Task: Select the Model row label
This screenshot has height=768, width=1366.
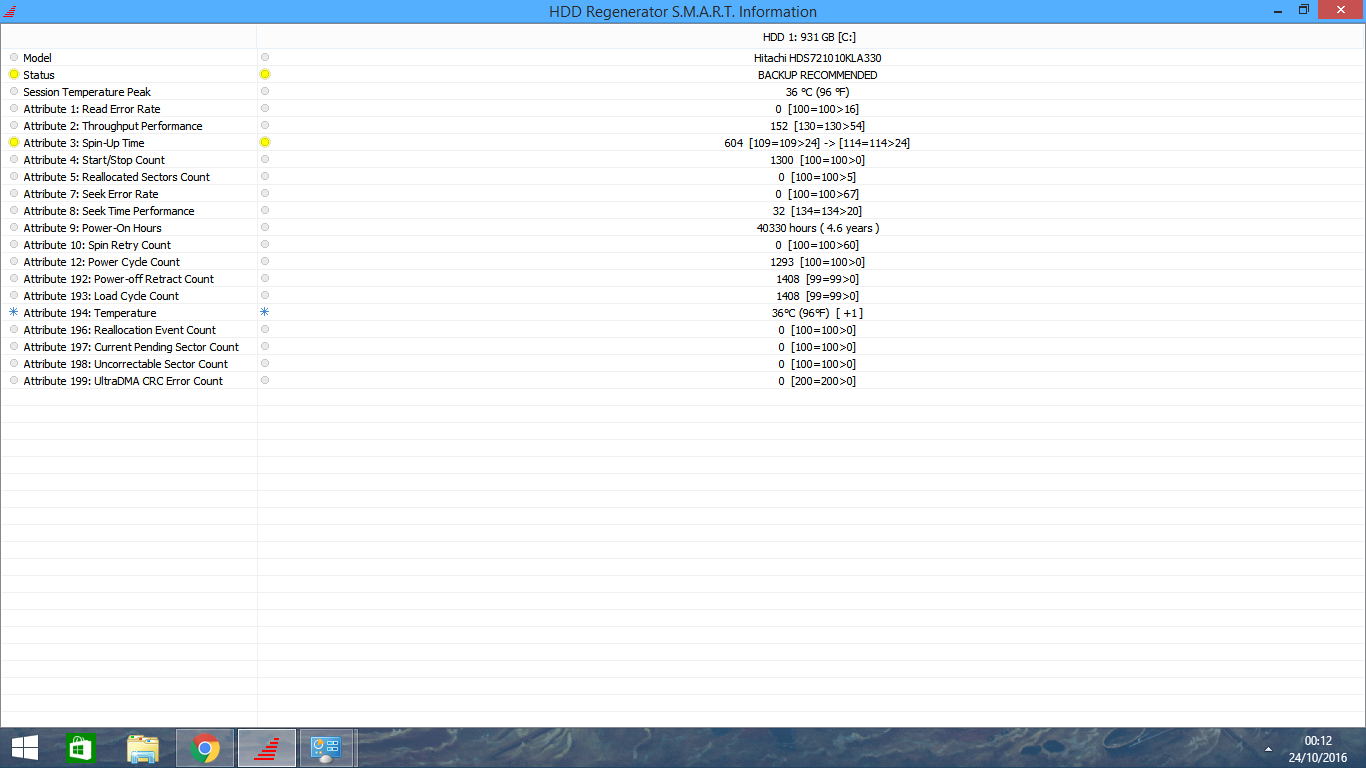Action: point(38,58)
